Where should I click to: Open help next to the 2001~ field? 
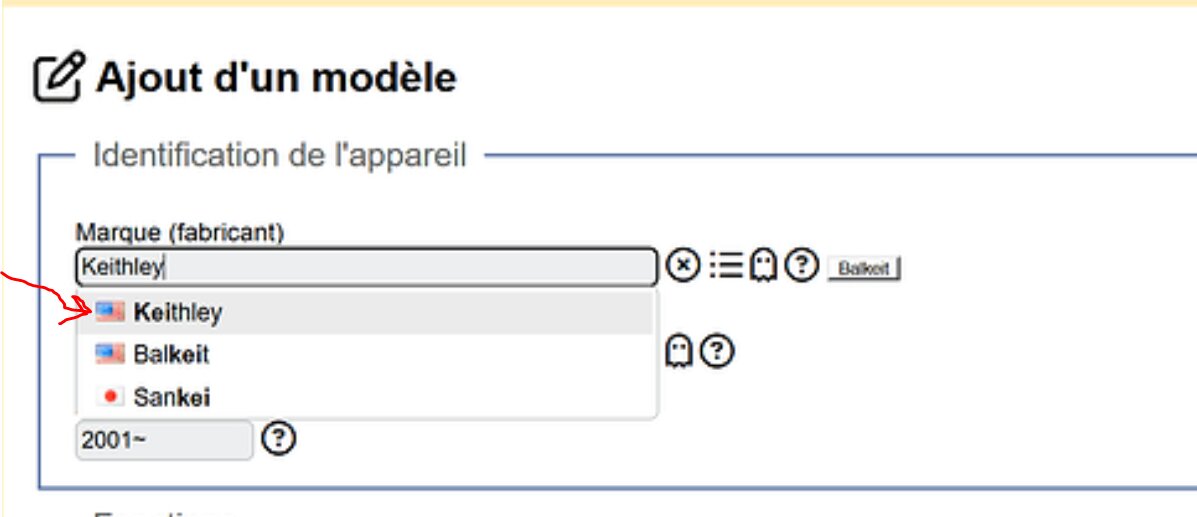click(x=279, y=438)
